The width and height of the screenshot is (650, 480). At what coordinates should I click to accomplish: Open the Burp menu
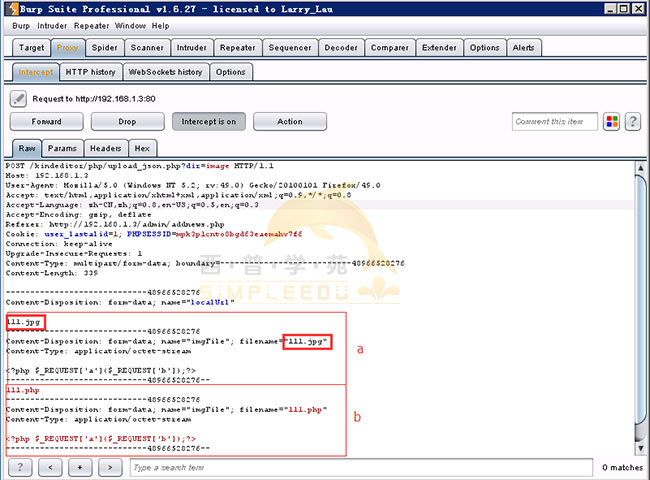coord(21,26)
